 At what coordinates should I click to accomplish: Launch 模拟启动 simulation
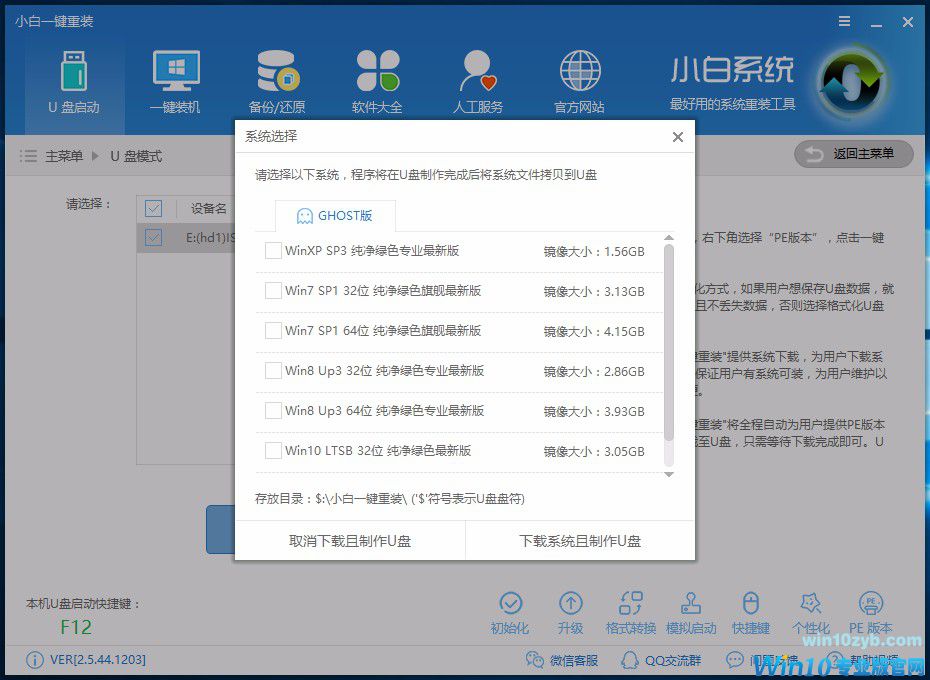[x=691, y=612]
